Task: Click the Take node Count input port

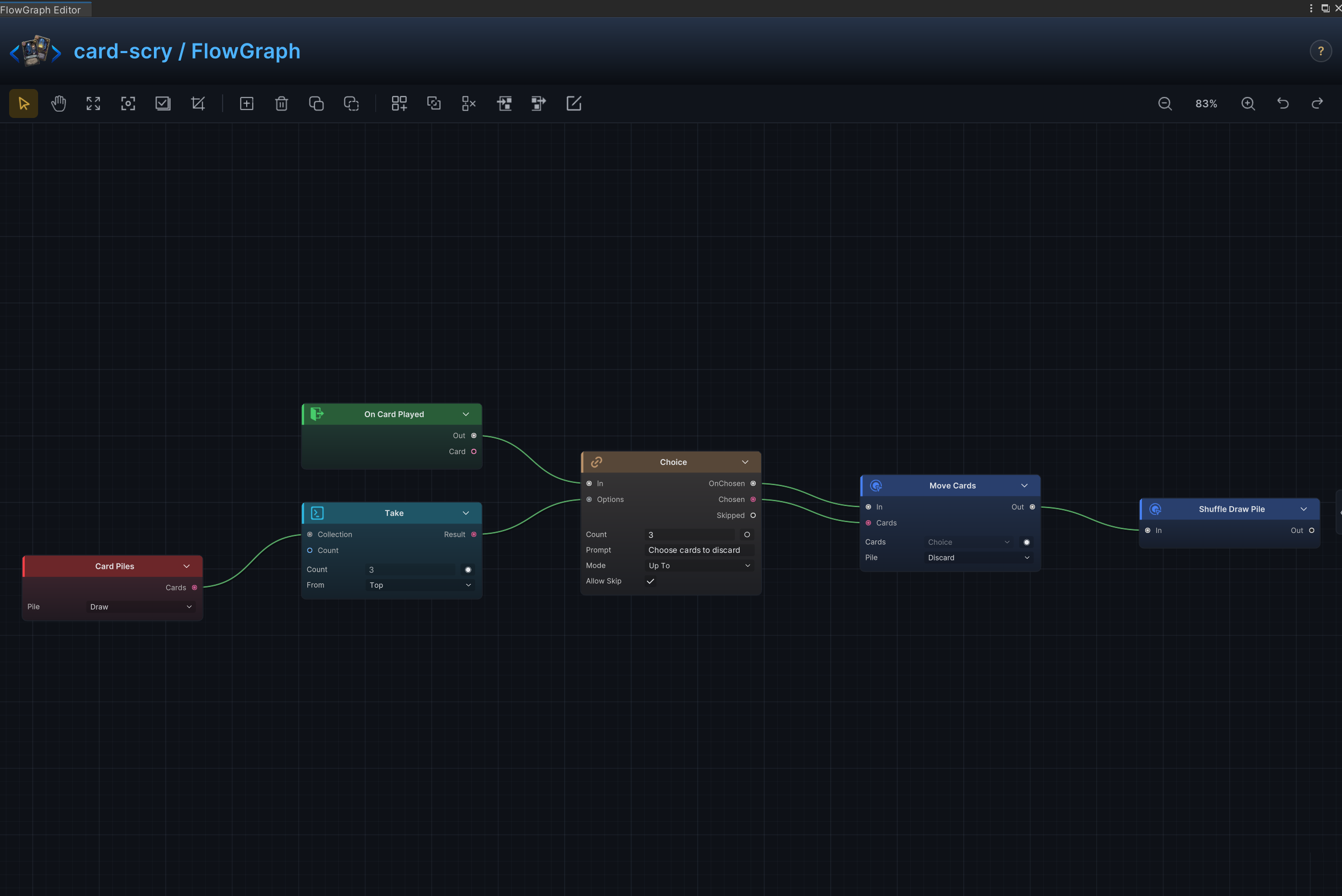Action: (310, 550)
